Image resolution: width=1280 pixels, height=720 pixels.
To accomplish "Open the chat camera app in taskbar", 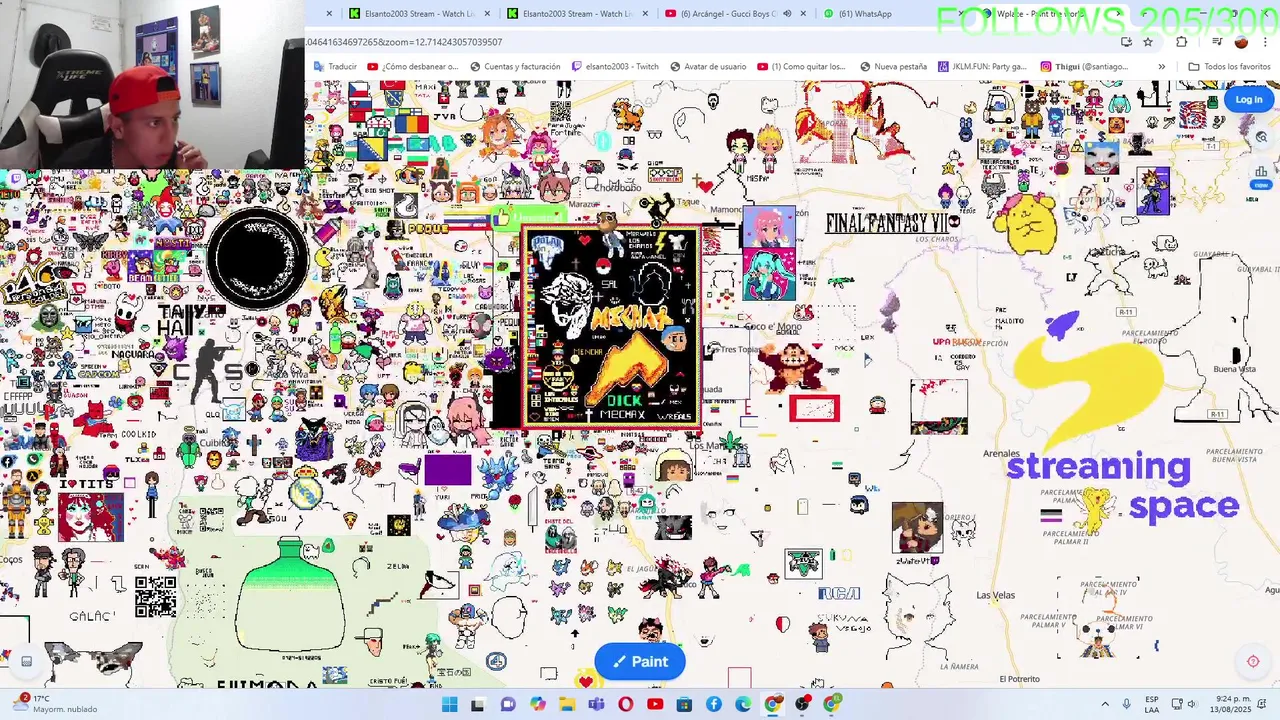I will pyautogui.click(x=508, y=705).
